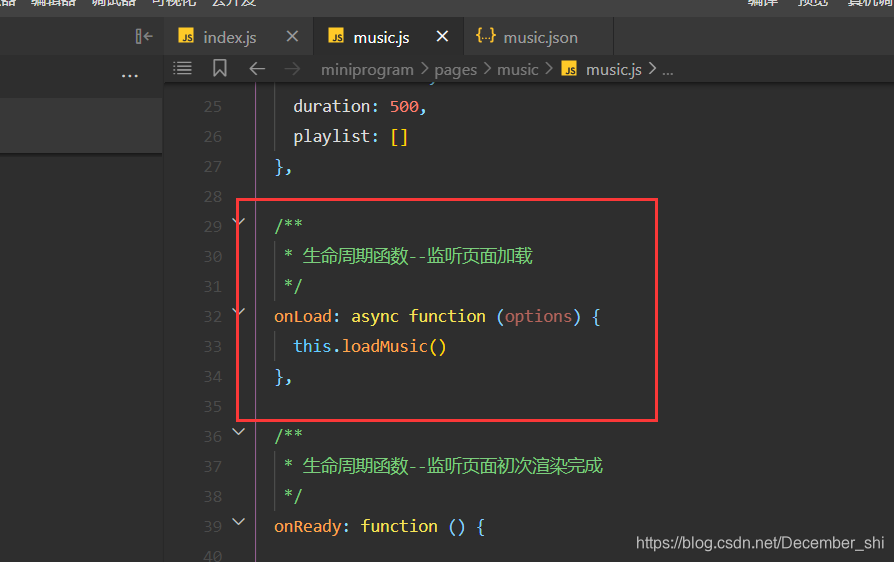
Task: Click the JS file icon in breadcrumb
Action: 569,69
